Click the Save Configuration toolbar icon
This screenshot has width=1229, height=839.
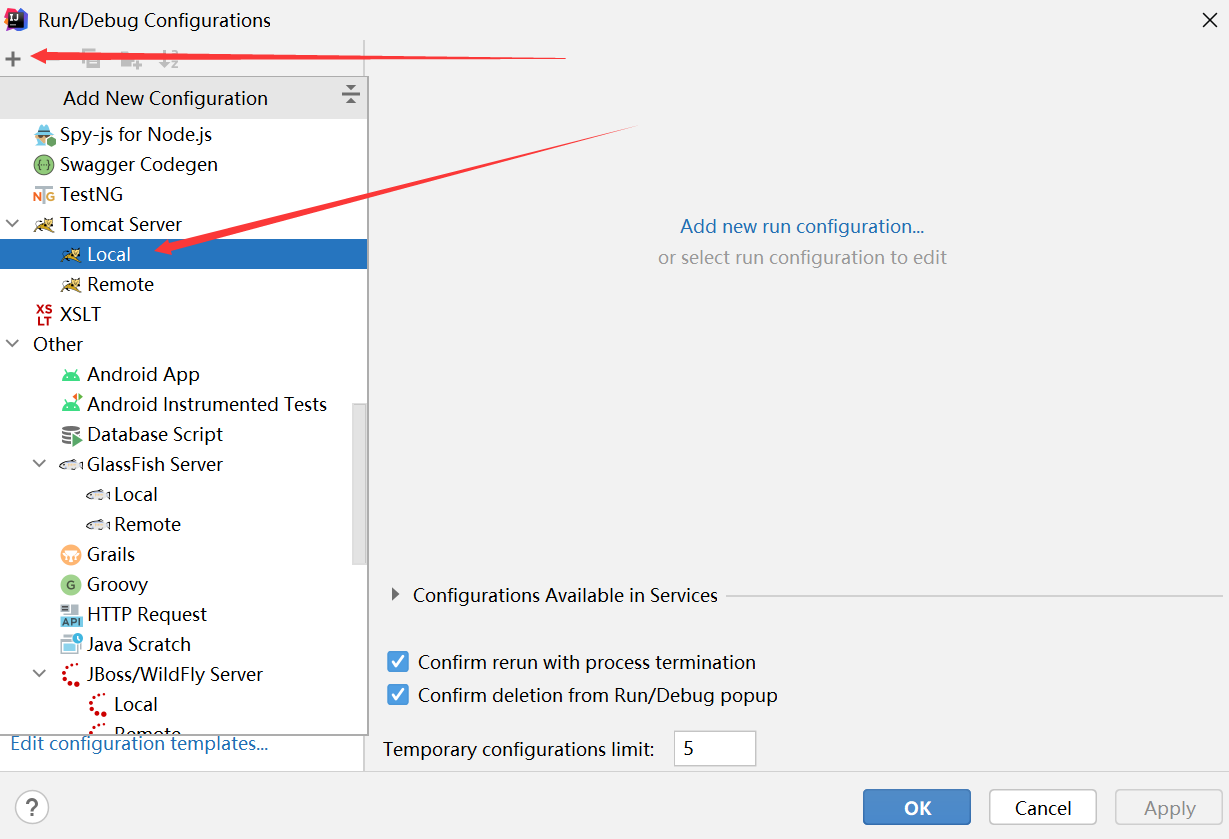point(130,59)
